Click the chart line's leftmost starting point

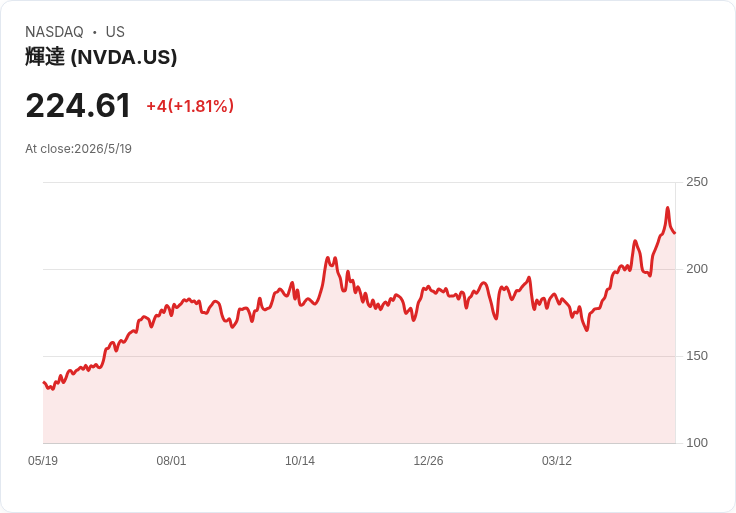44,383
